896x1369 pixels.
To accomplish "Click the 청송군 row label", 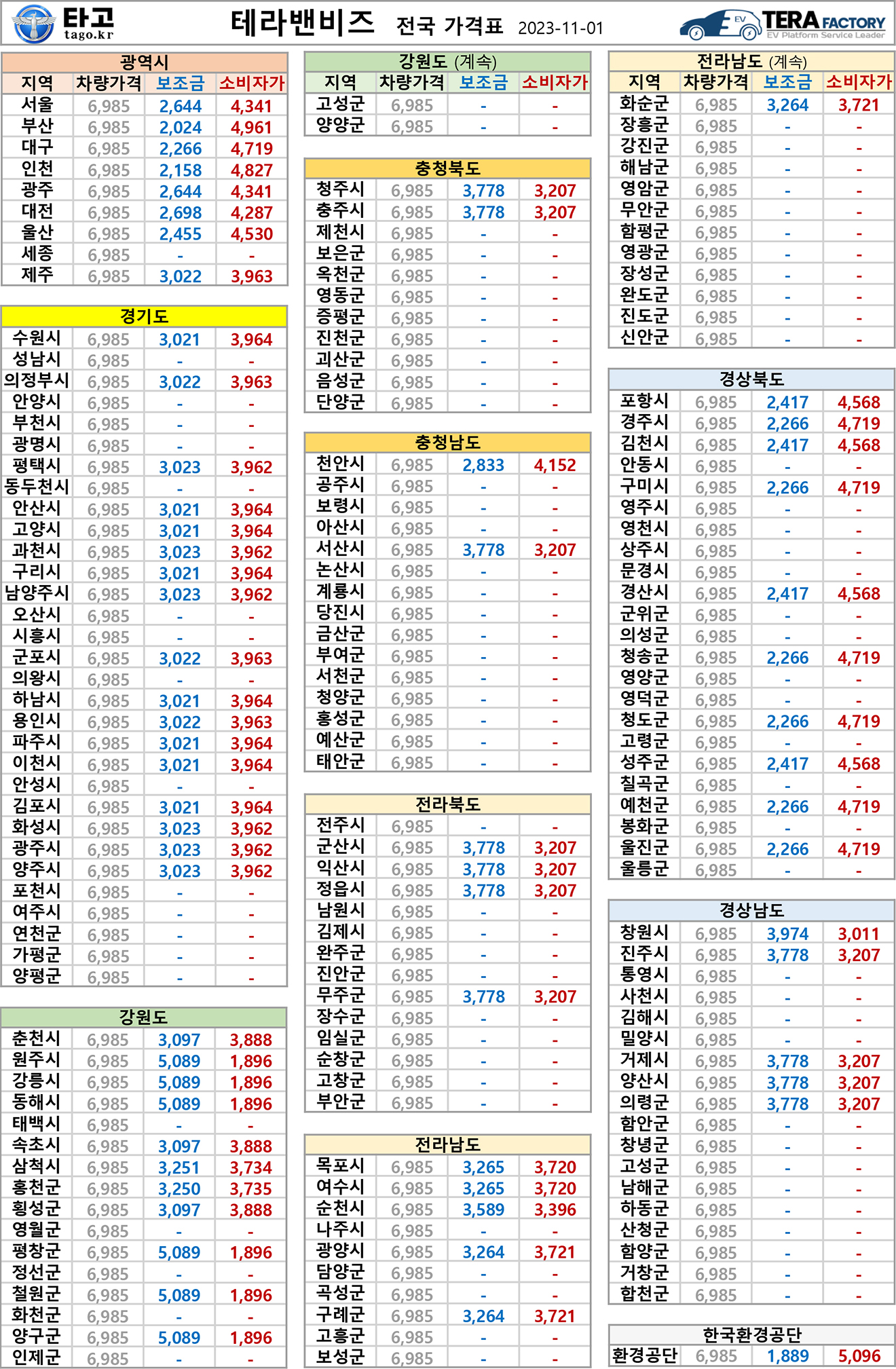I will point(645,656).
